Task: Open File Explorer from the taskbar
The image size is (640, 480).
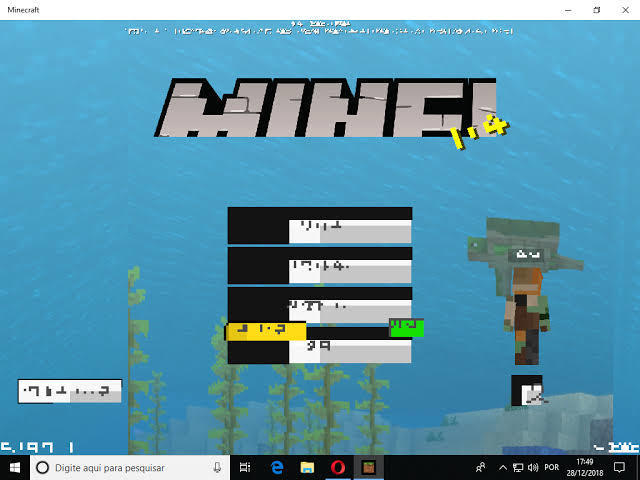Action: coord(307,467)
